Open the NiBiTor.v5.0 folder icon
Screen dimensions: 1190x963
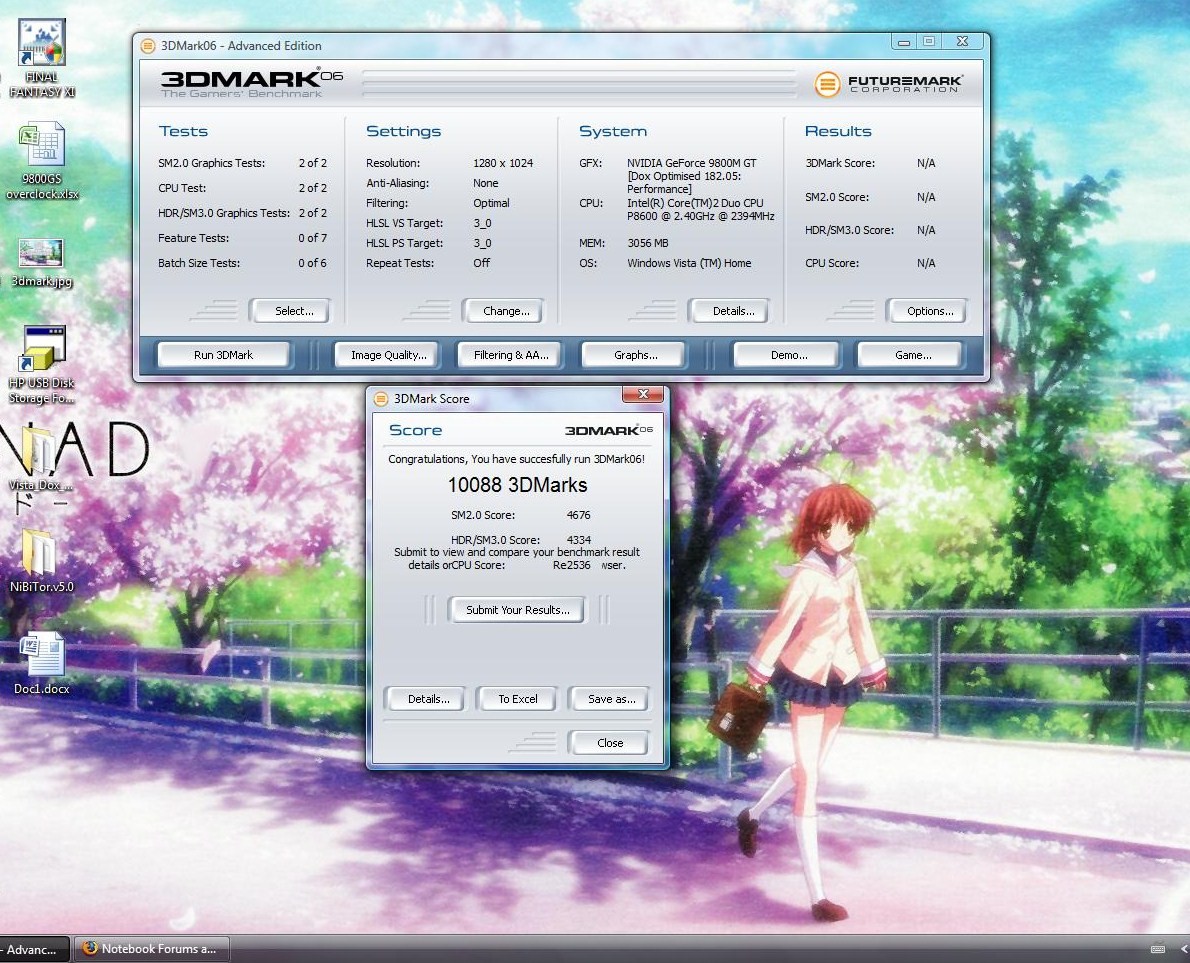41,562
